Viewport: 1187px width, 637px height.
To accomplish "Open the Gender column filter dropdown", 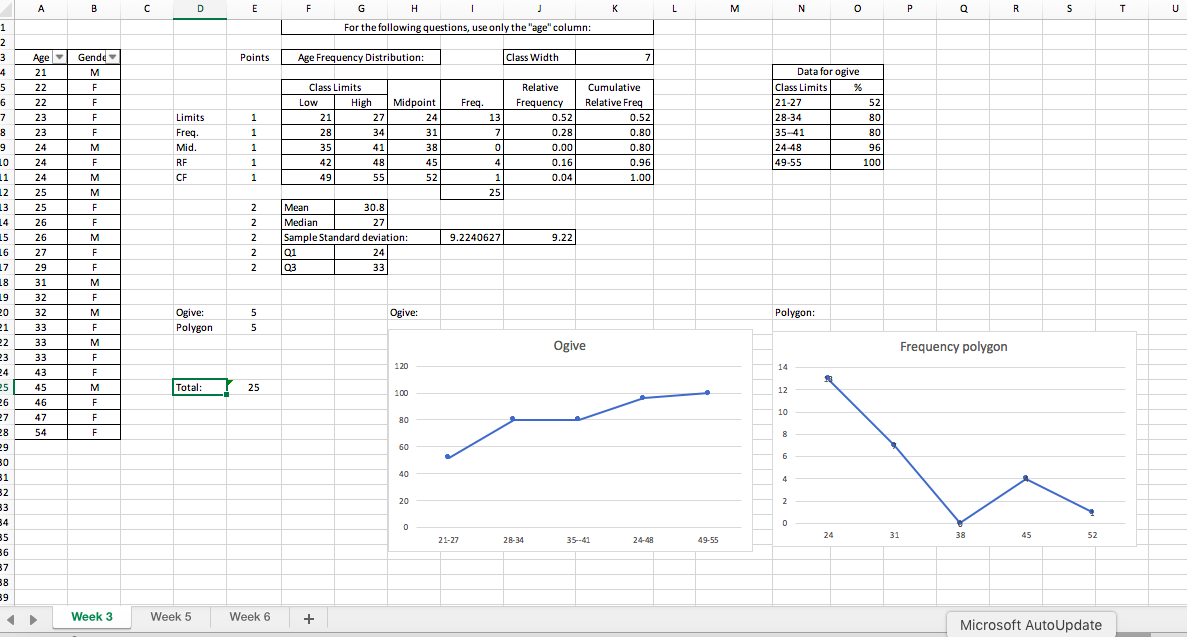I will click(112, 57).
